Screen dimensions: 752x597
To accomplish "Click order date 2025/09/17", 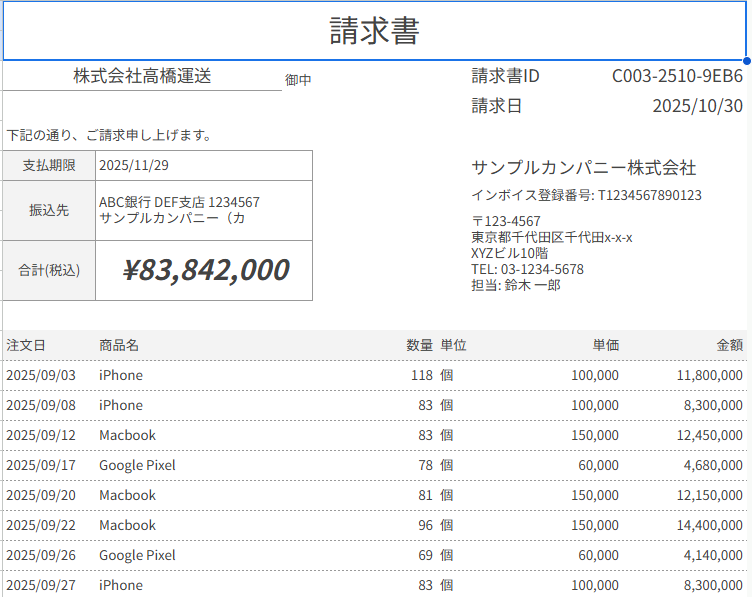I will point(41,465).
